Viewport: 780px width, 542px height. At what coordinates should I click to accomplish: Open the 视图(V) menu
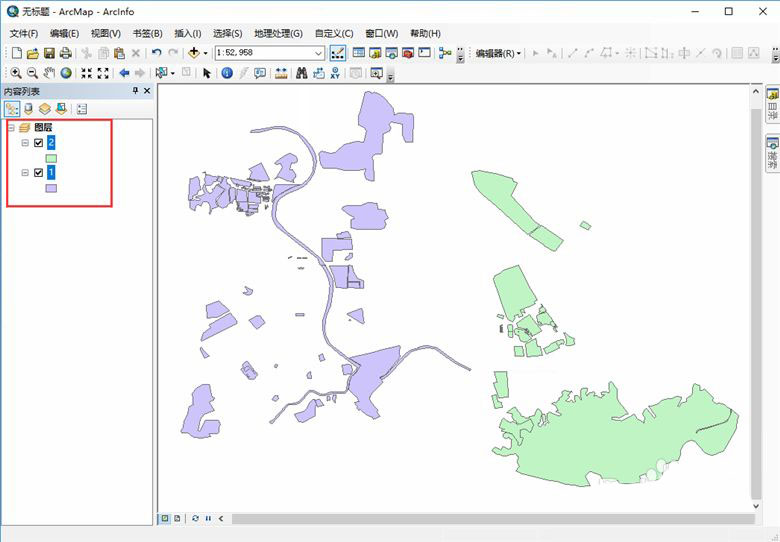coord(105,33)
